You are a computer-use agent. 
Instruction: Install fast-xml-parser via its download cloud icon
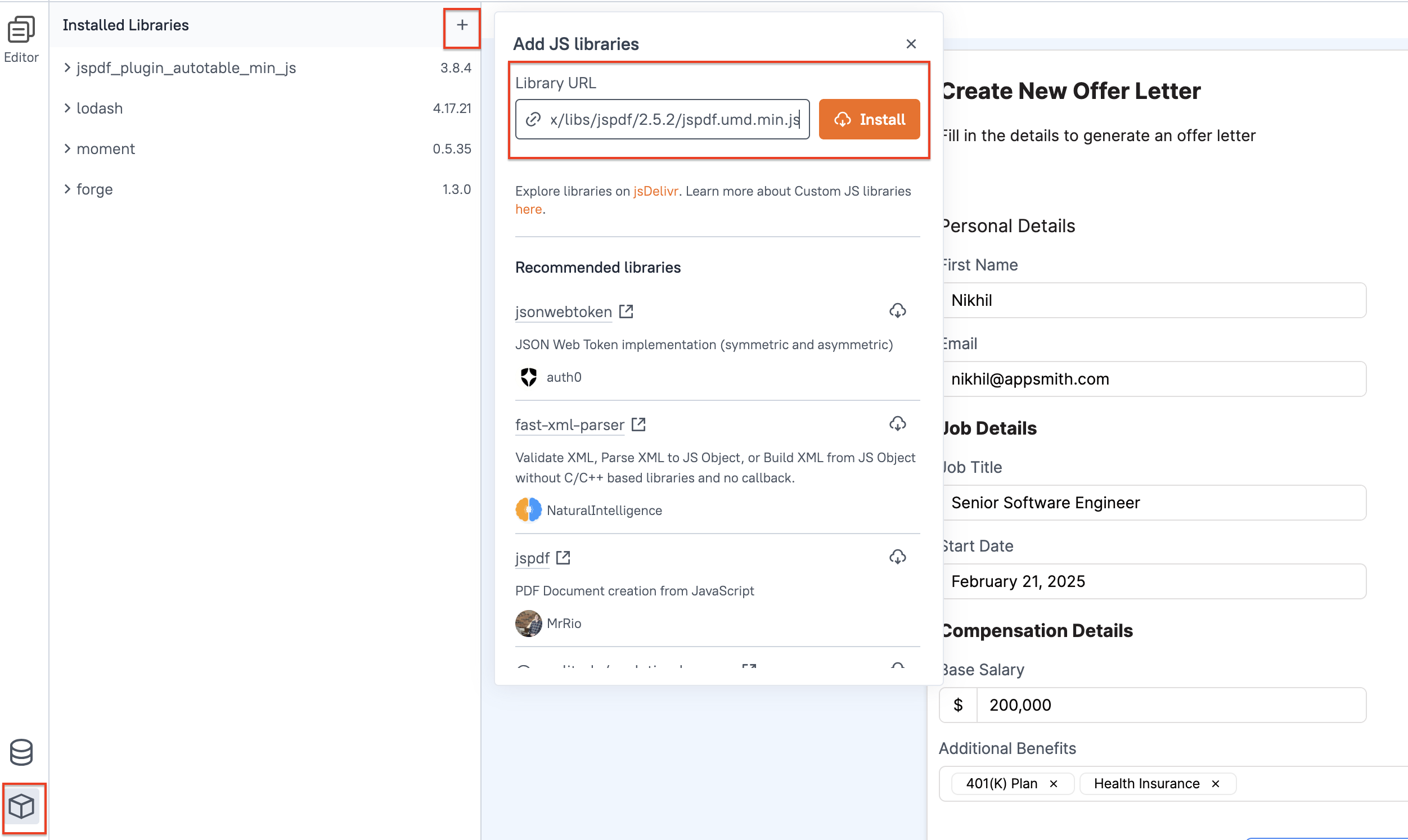tap(897, 423)
